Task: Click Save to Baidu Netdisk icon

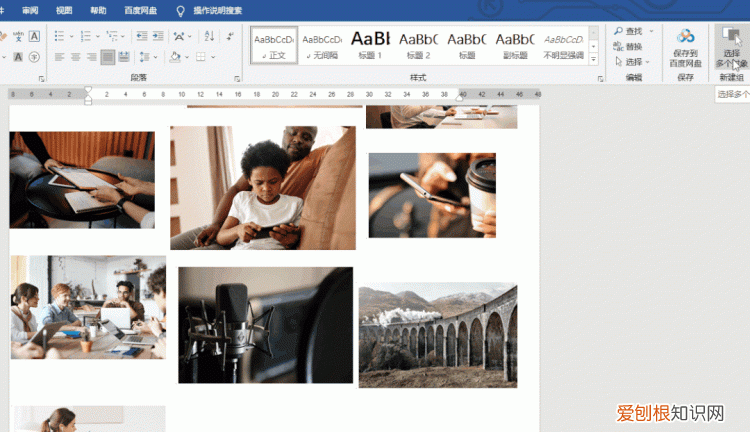Action: pos(685,45)
